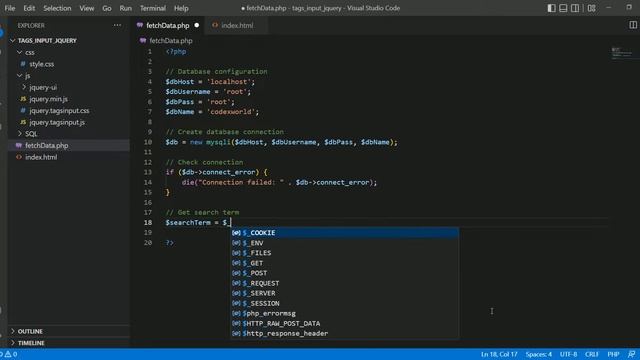Toggle primary side bar layout icon

551,8
